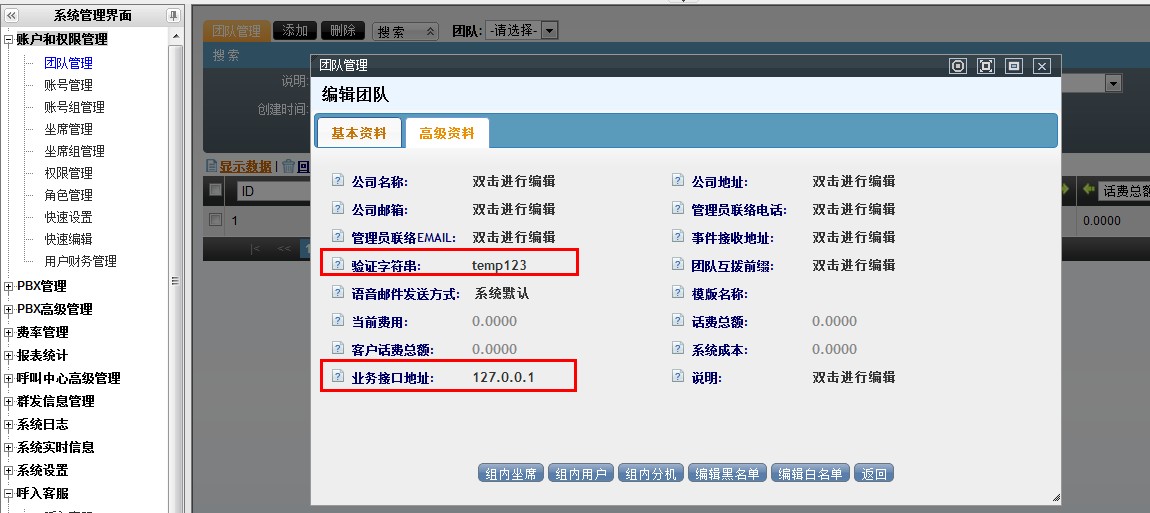The width and height of the screenshot is (1150, 513).
Task: Click help icon next to 验证字符串
Action: pos(338,266)
